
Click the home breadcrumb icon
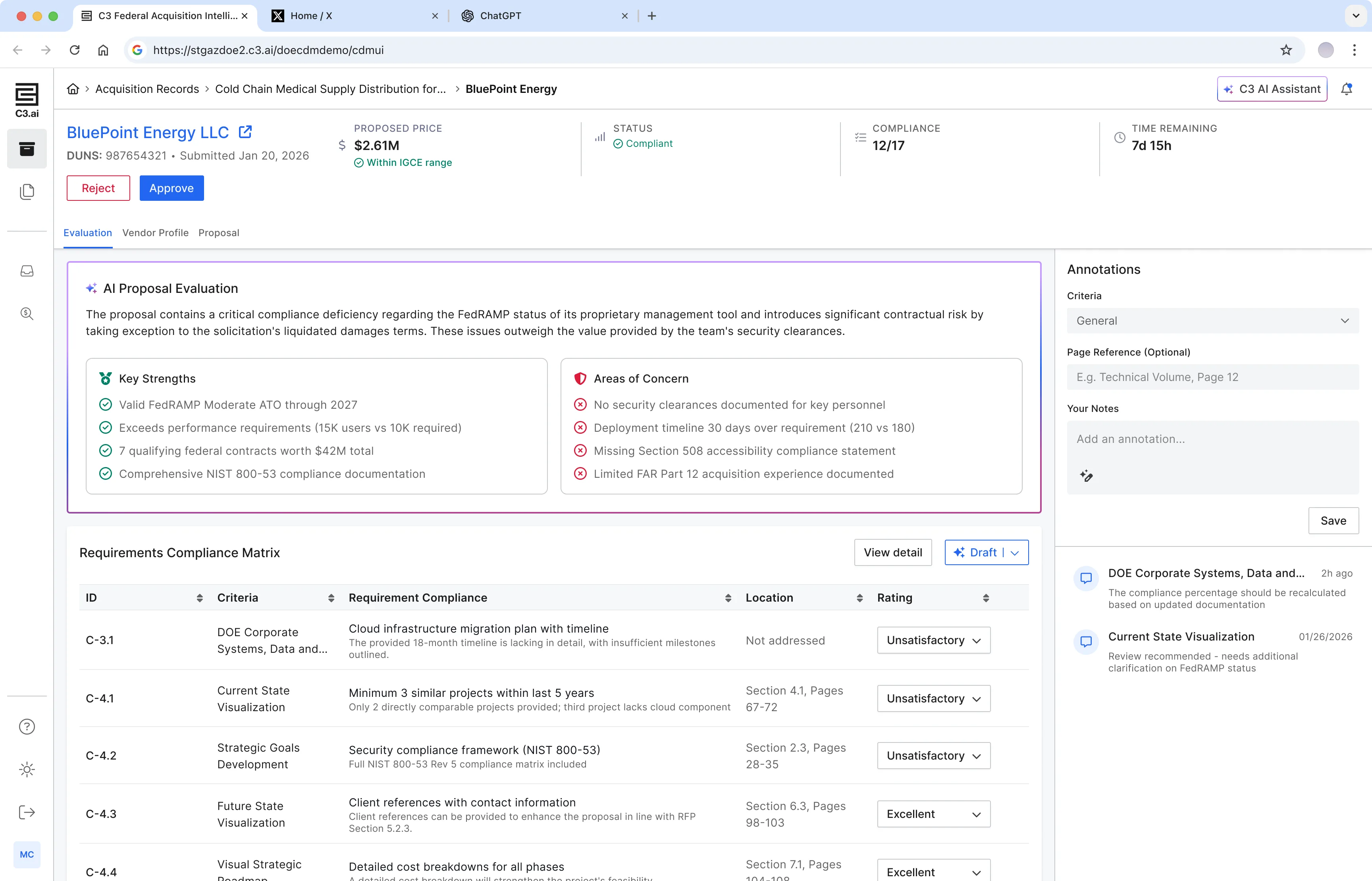[73, 88]
